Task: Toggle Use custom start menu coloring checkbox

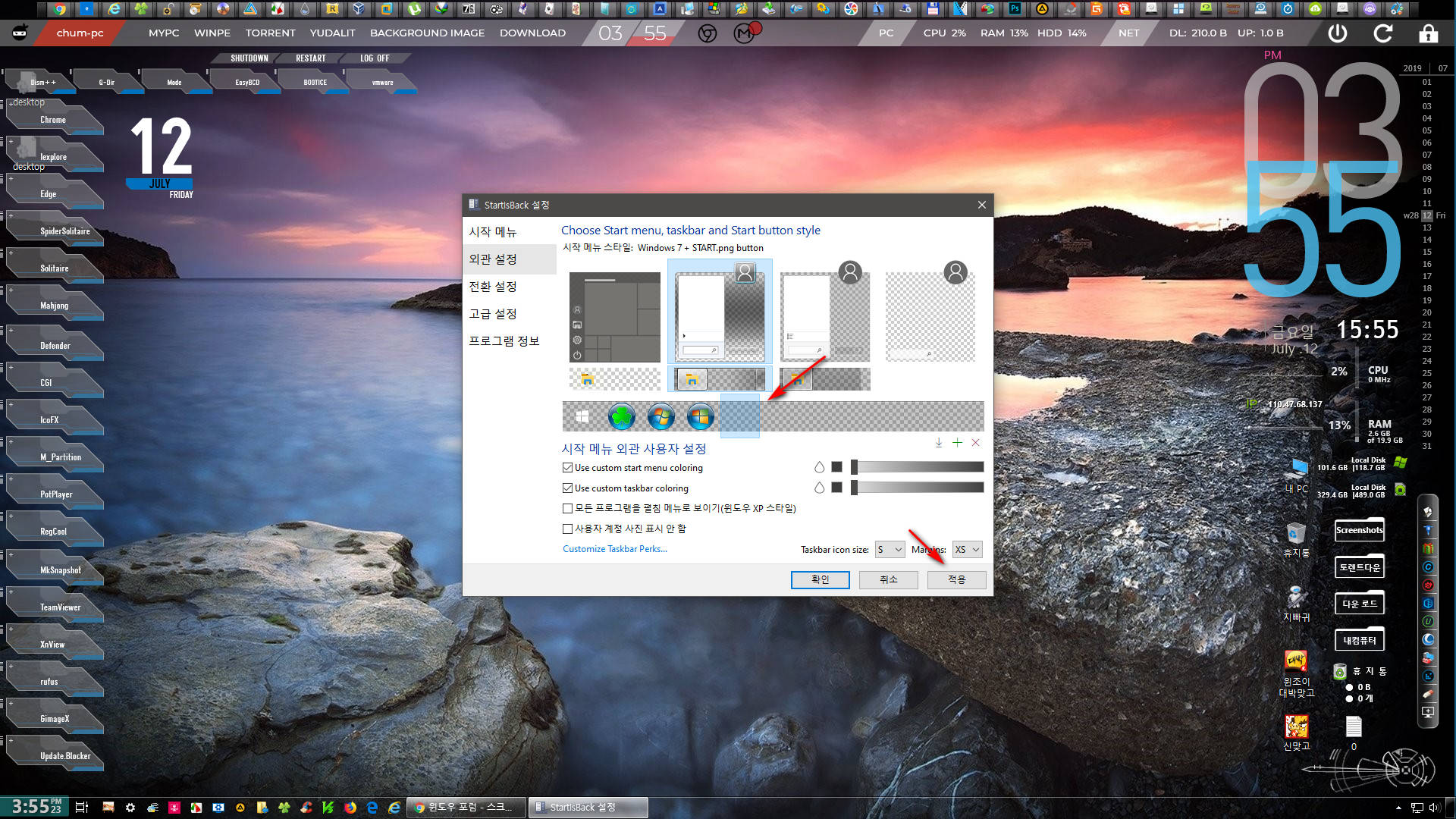Action: pyautogui.click(x=567, y=468)
